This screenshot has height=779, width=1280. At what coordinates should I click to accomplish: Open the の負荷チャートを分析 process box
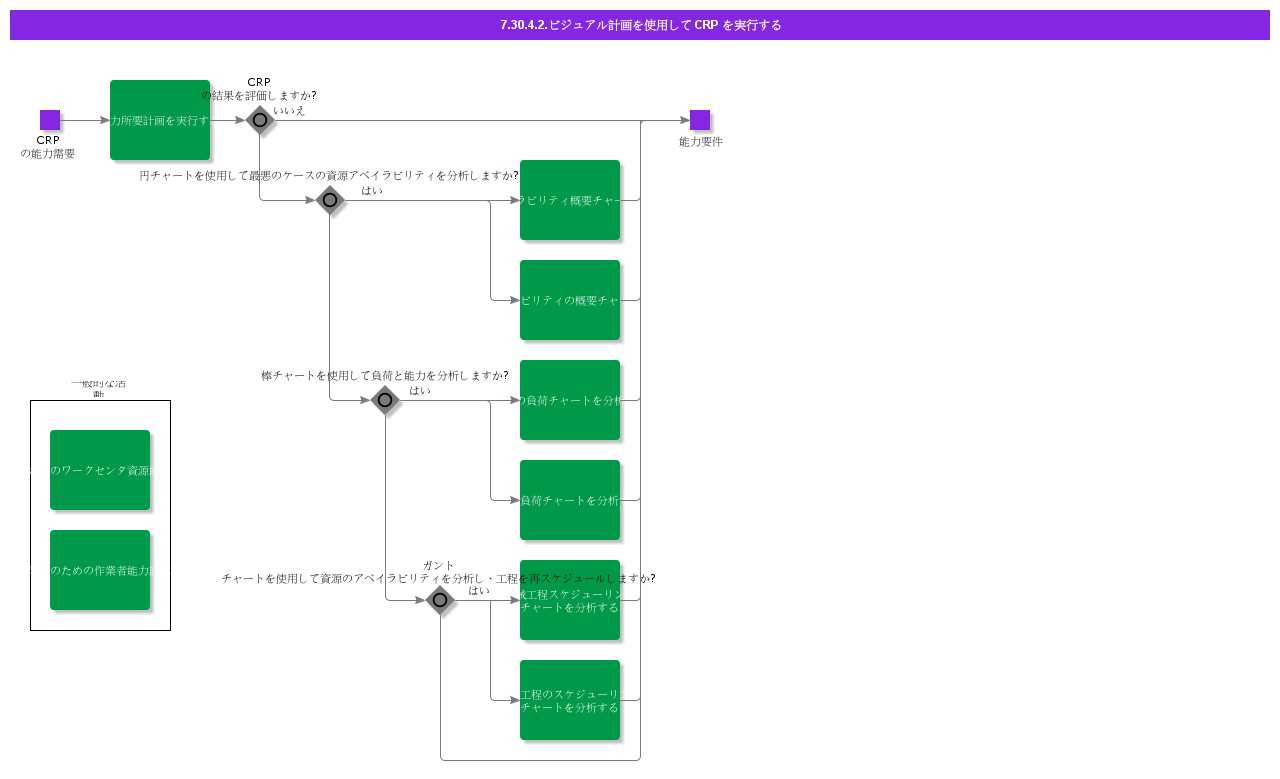click(x=570, y=400)
